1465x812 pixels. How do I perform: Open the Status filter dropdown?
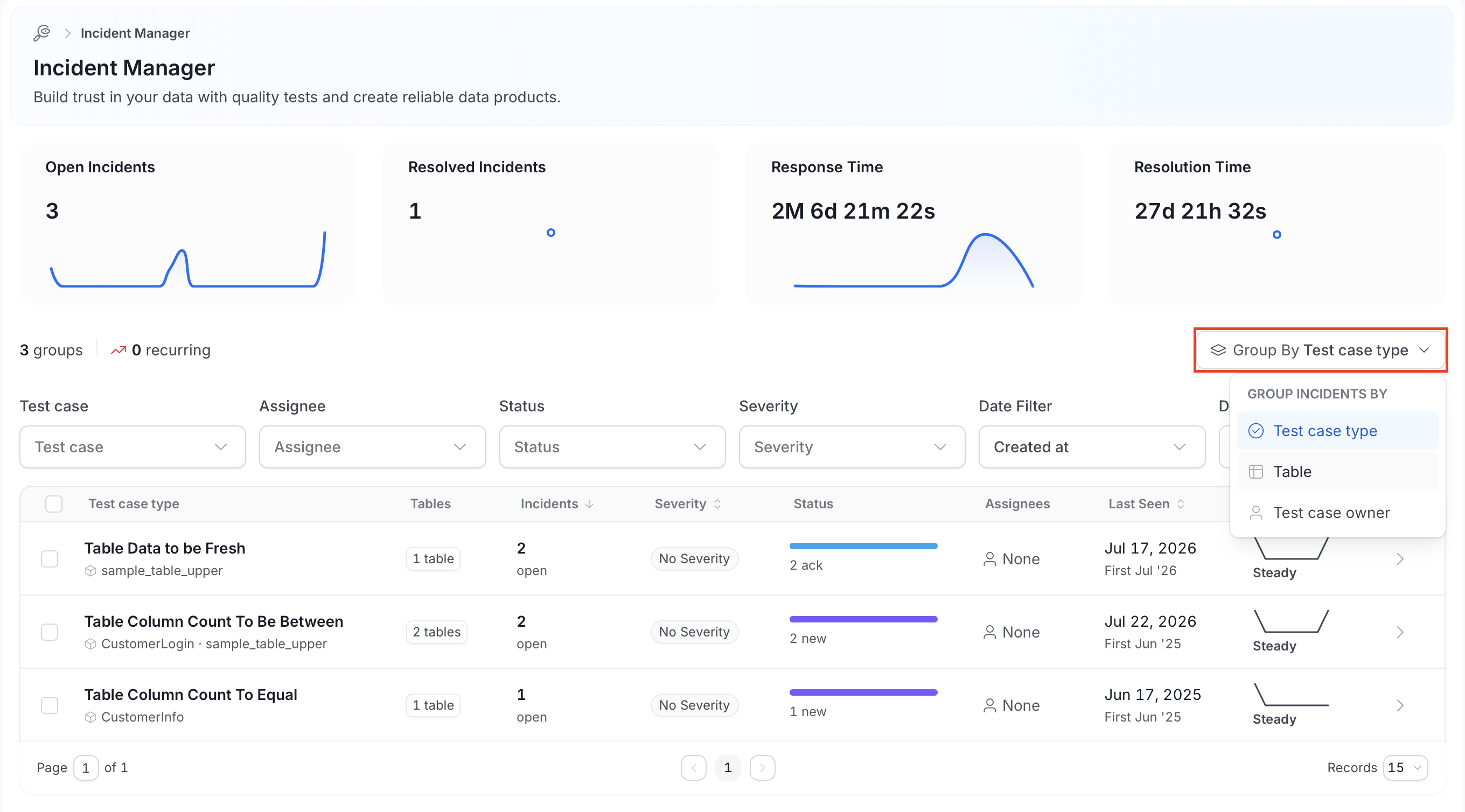pos(612,447)
